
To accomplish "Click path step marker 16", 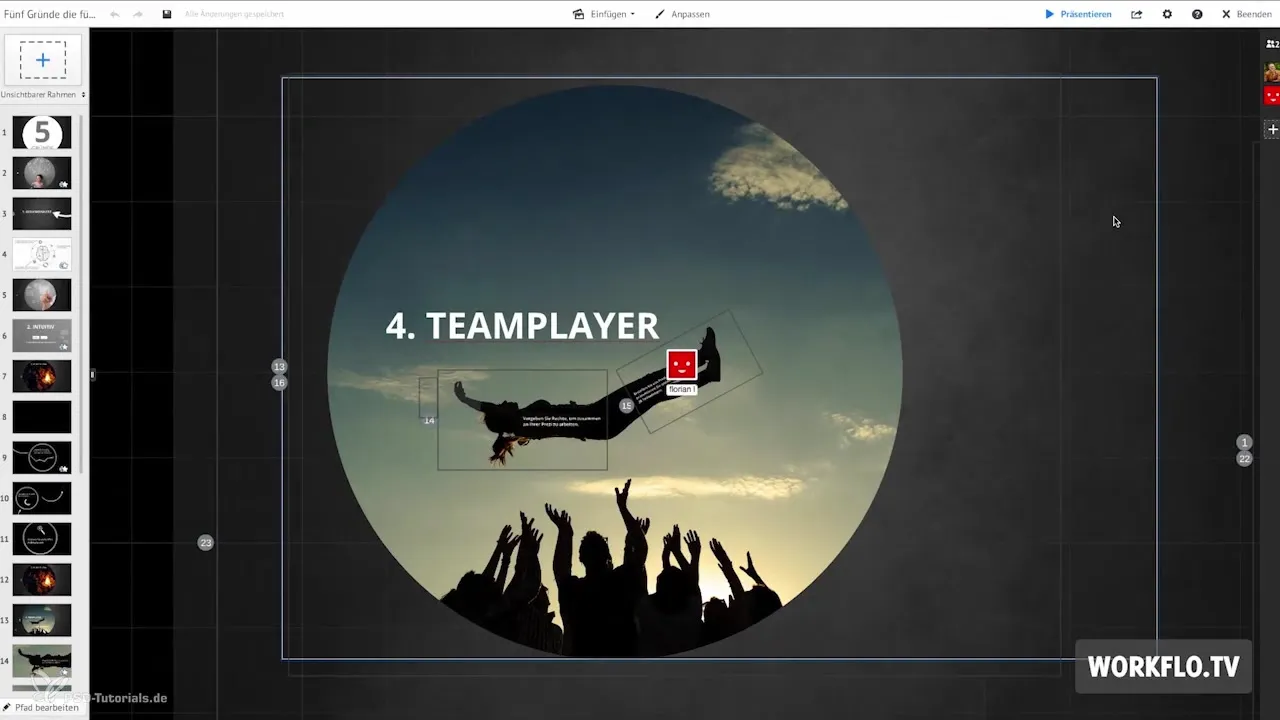I will (x=279, y=383).
